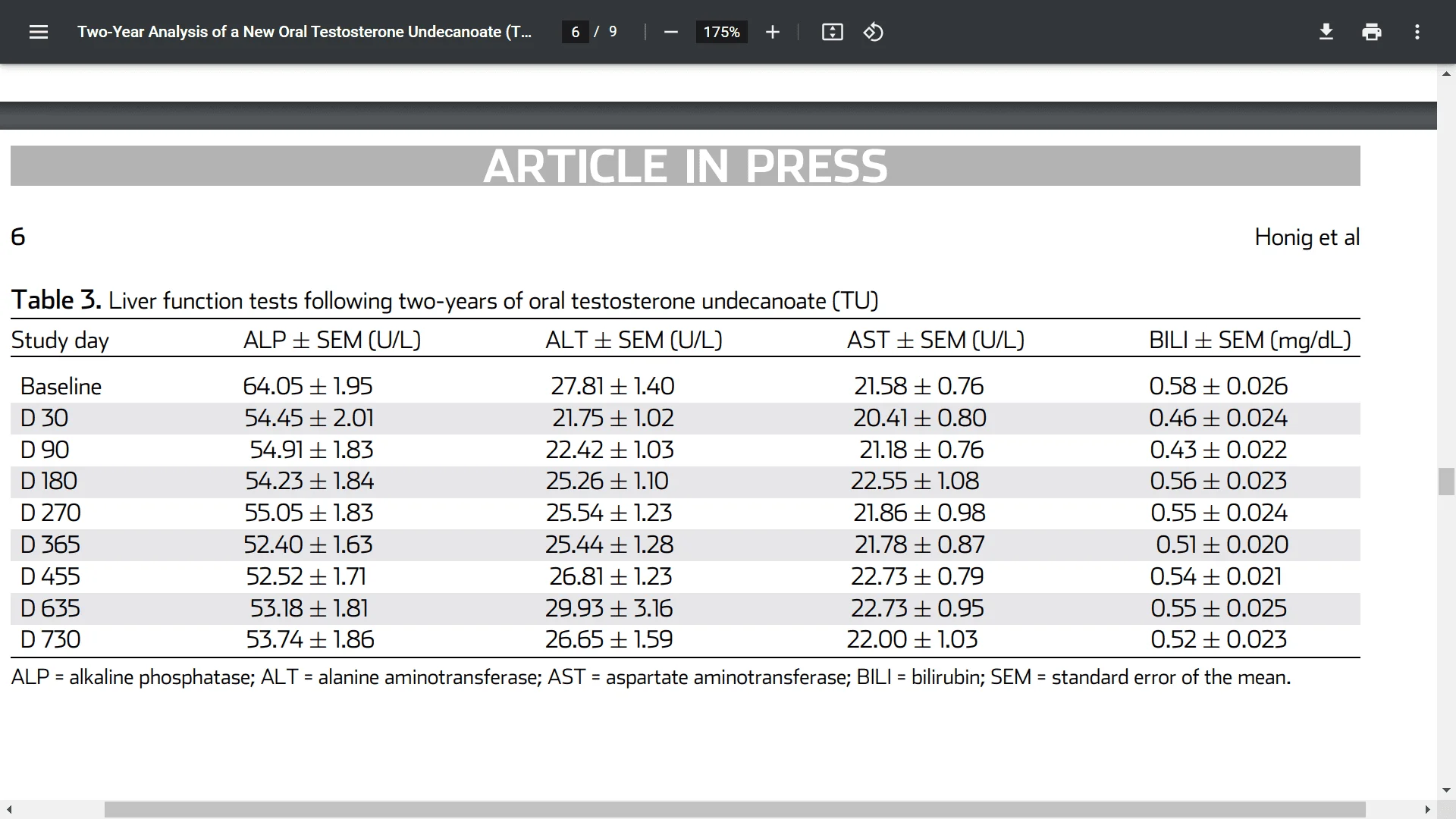Click the 'AST ± SEM (U/L)' column header
1456x819 pixels.
(x=936, y=340)
